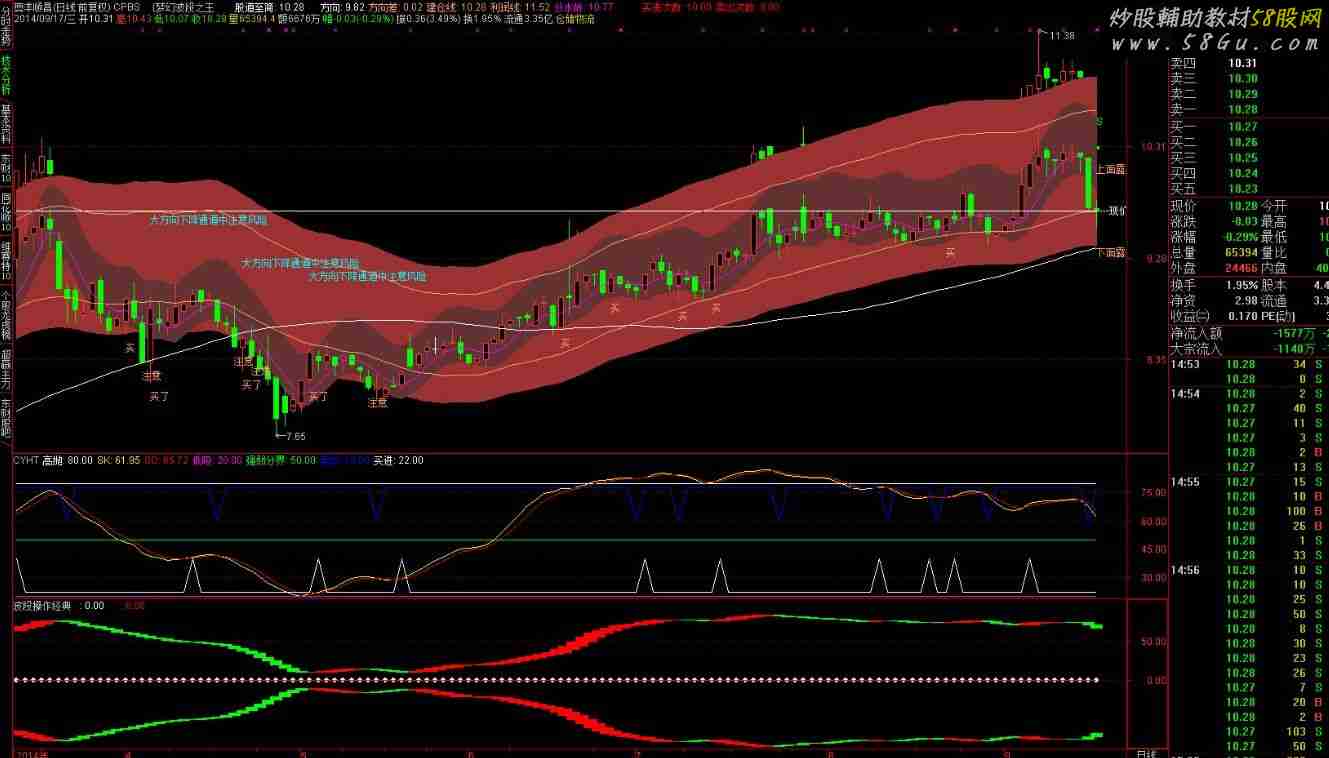Click the 14:55 time label in tick list
This screenshot has height=758, width=1329.
click(1185, 482)
